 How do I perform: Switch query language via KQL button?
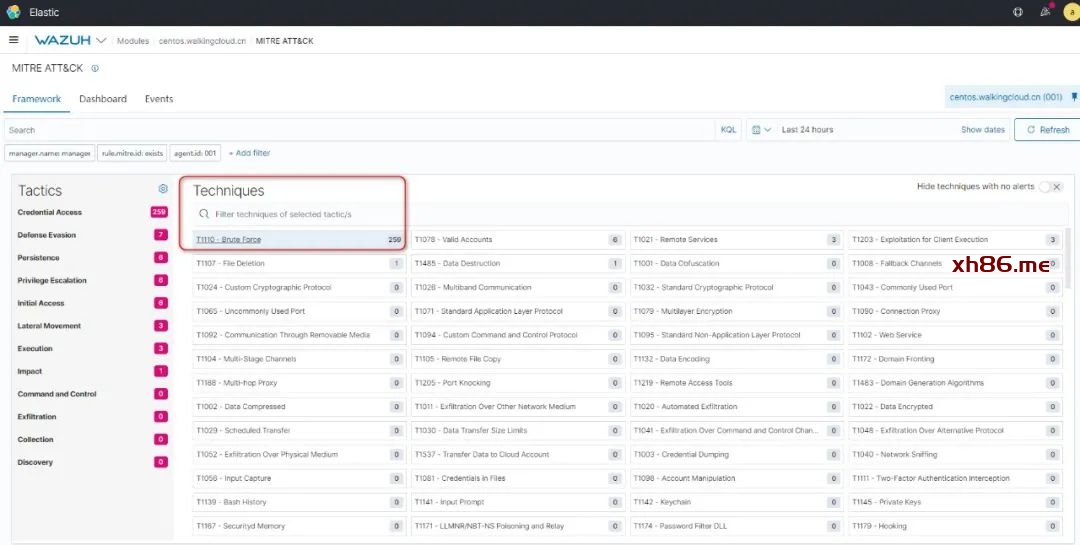728,130
